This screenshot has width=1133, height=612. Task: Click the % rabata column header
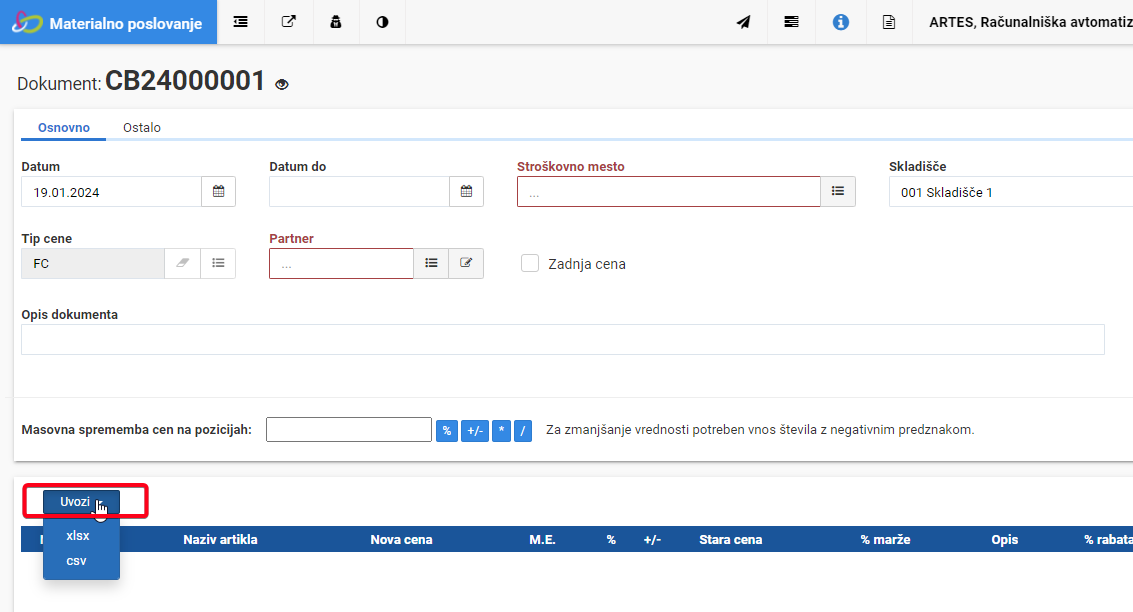(x=1108, y=540)
